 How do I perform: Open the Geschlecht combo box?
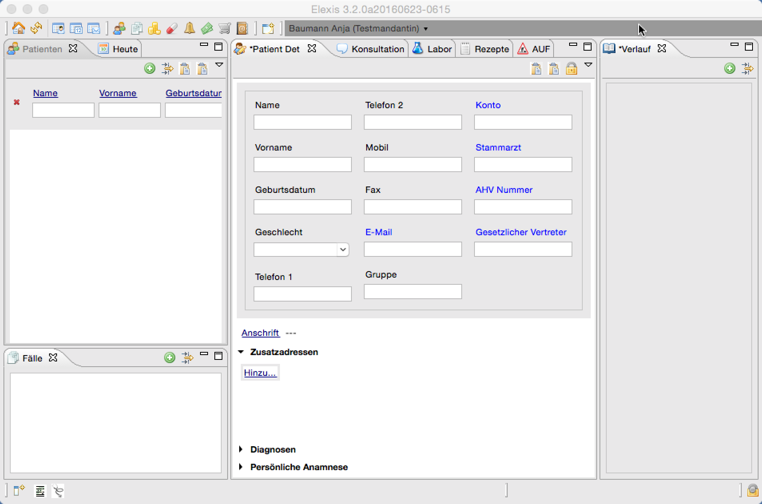(301, 250)
